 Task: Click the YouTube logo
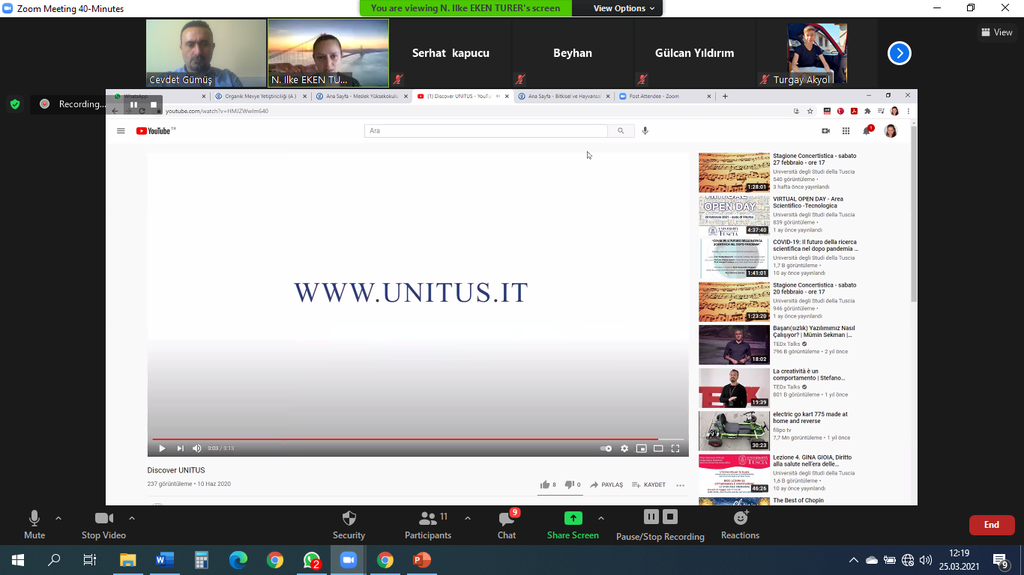[155, 131]
